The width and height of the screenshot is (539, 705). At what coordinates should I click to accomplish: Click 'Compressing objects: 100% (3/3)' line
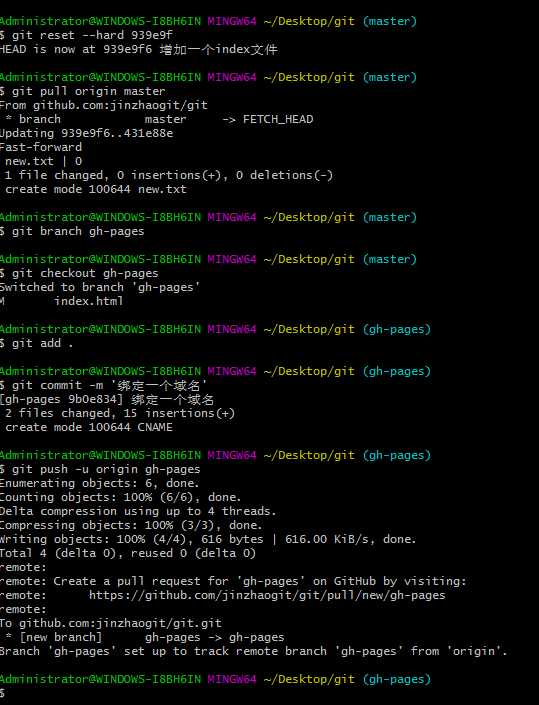(131, 525)
